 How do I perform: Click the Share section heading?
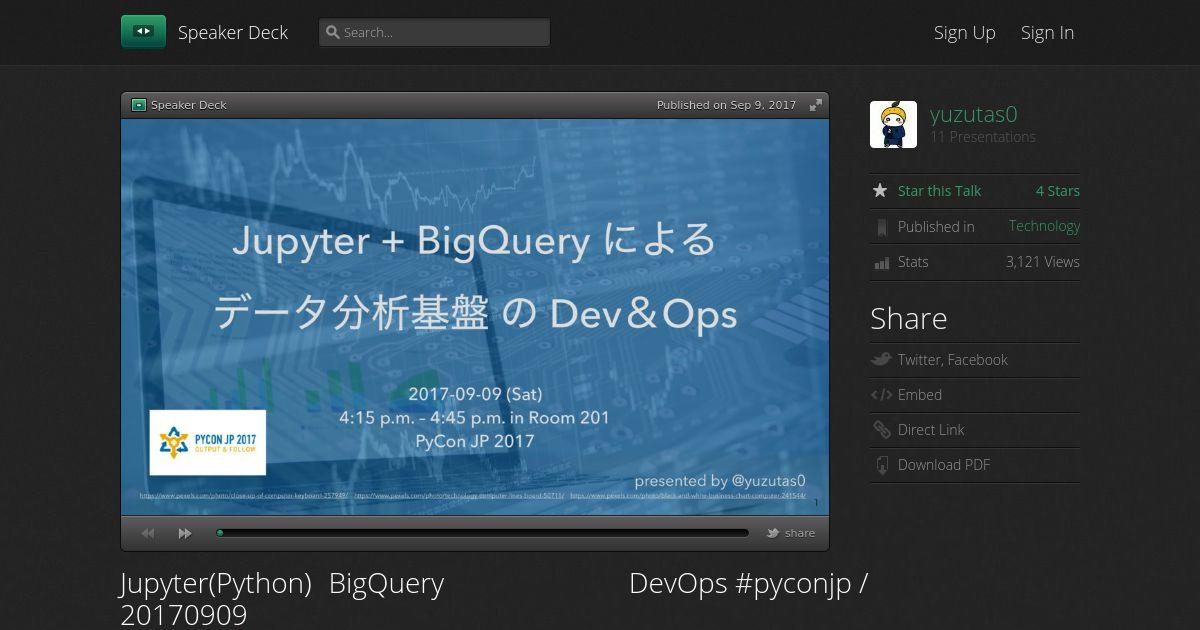click(909, 318)
